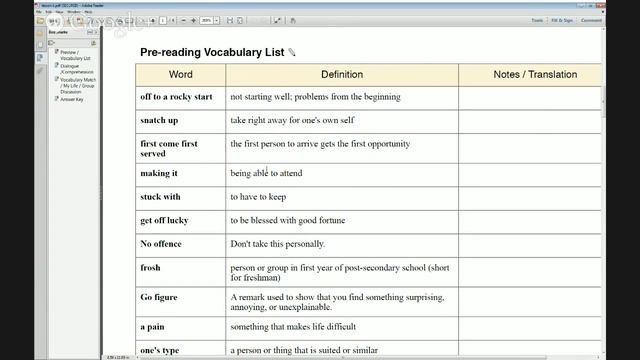
Task: Click the read mode expand icon
Action: coord(277,20)
